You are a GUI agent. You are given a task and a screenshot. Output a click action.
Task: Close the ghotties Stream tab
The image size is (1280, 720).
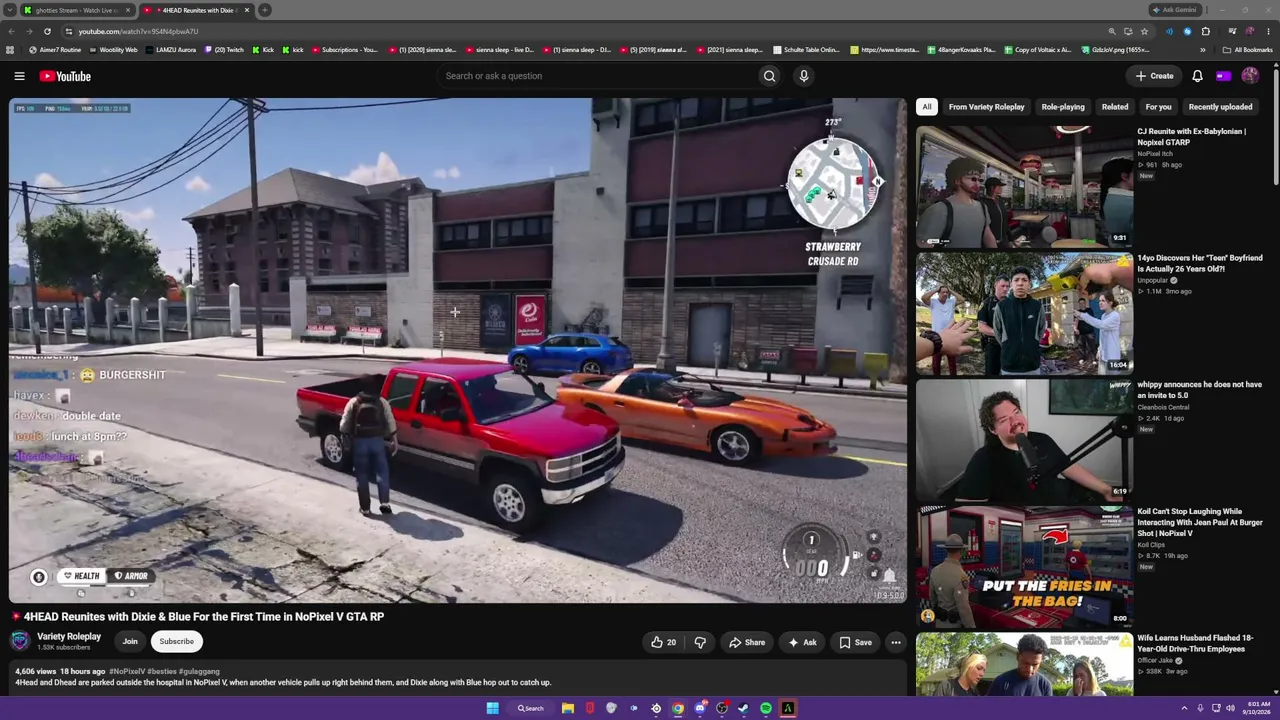[127, 10]
